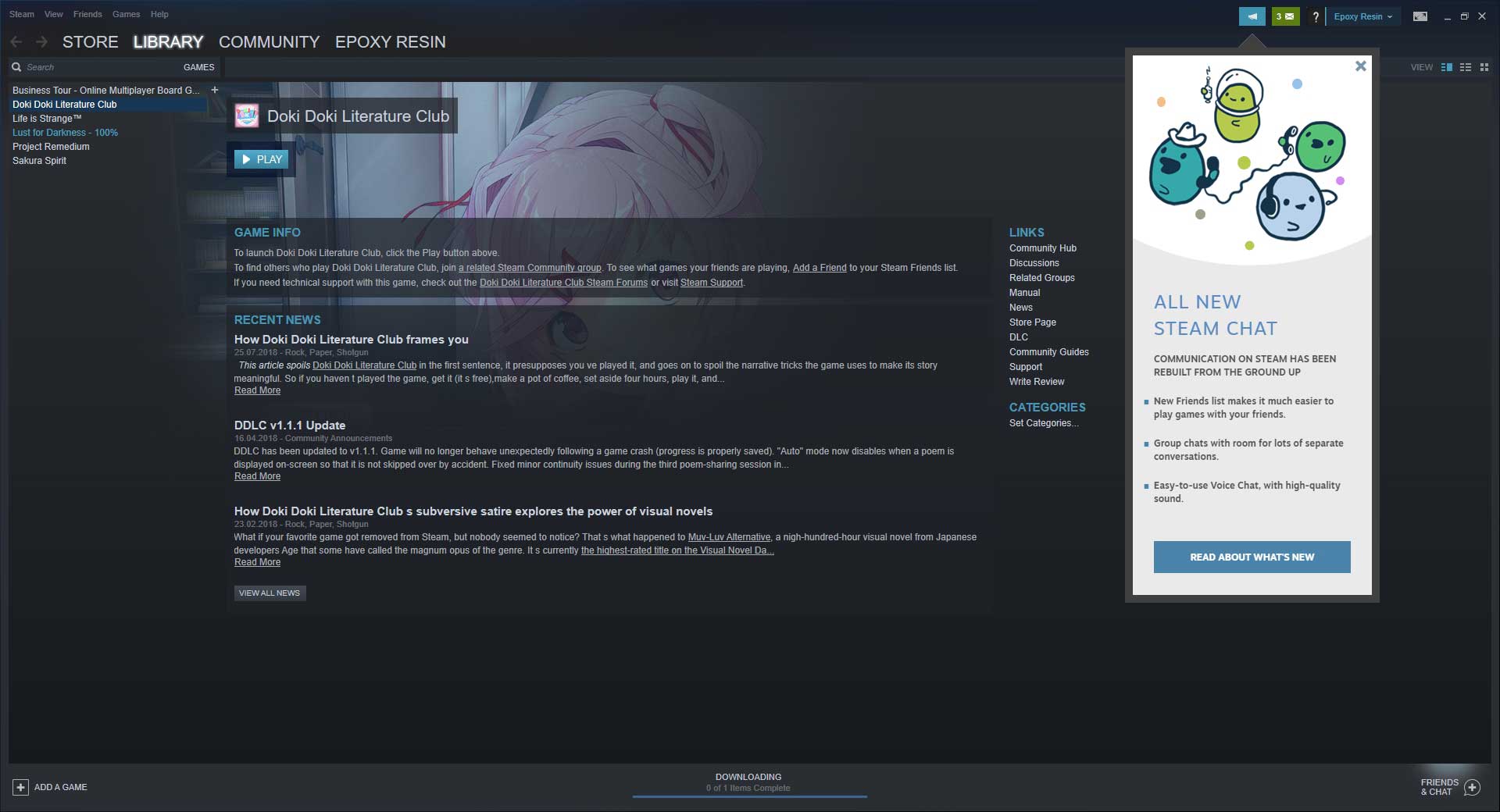Screen dimensions: 1500x812
Task: Open the Community Hub link
Action: (x=1043, y=248)
